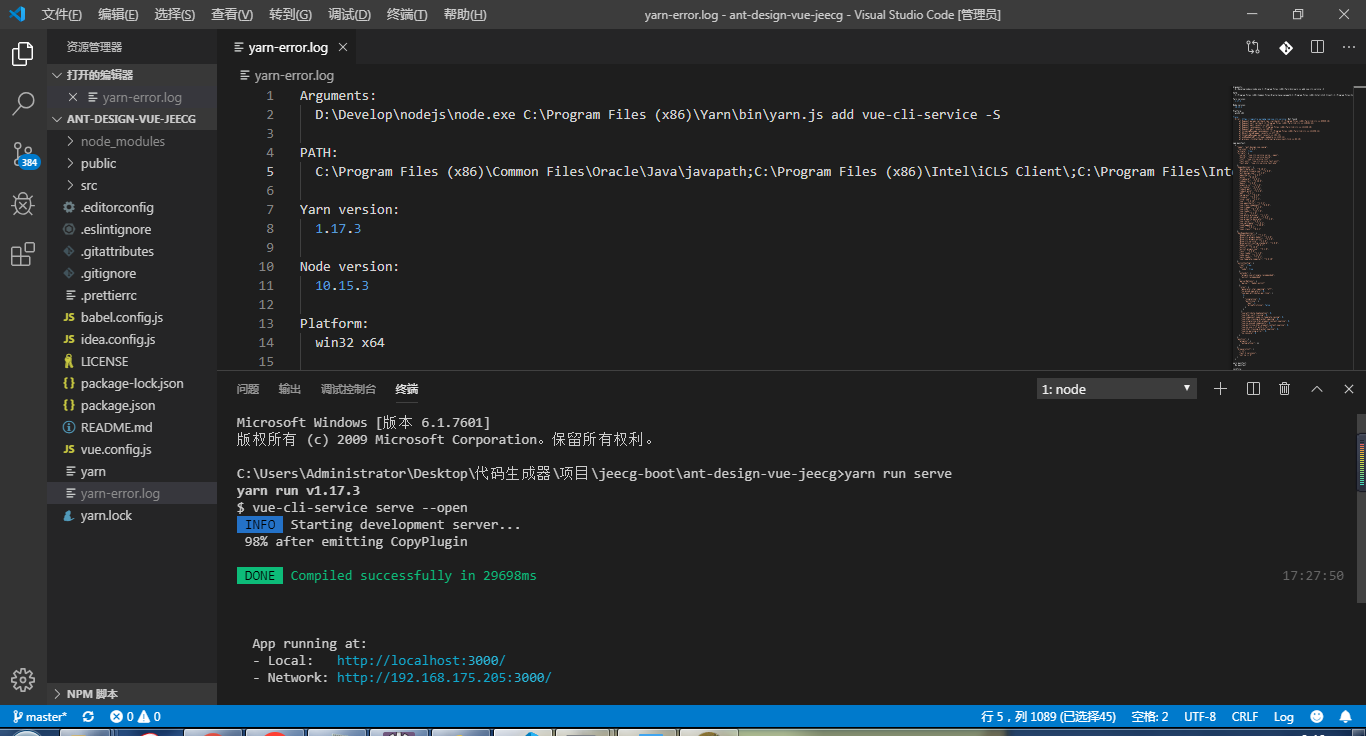Viewport: 1366px width, 736px height.
Task: Switch to the 输出 panel tab
Action: 289,389
